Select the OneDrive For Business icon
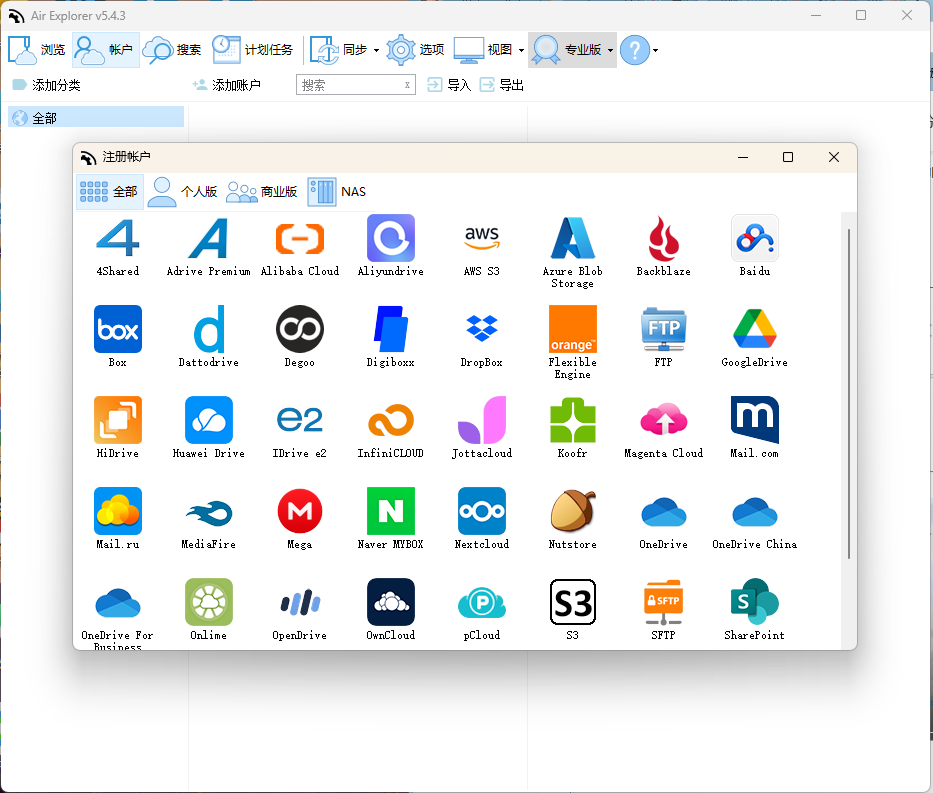The height and width of the screenshot is (793, 933). 117,600
